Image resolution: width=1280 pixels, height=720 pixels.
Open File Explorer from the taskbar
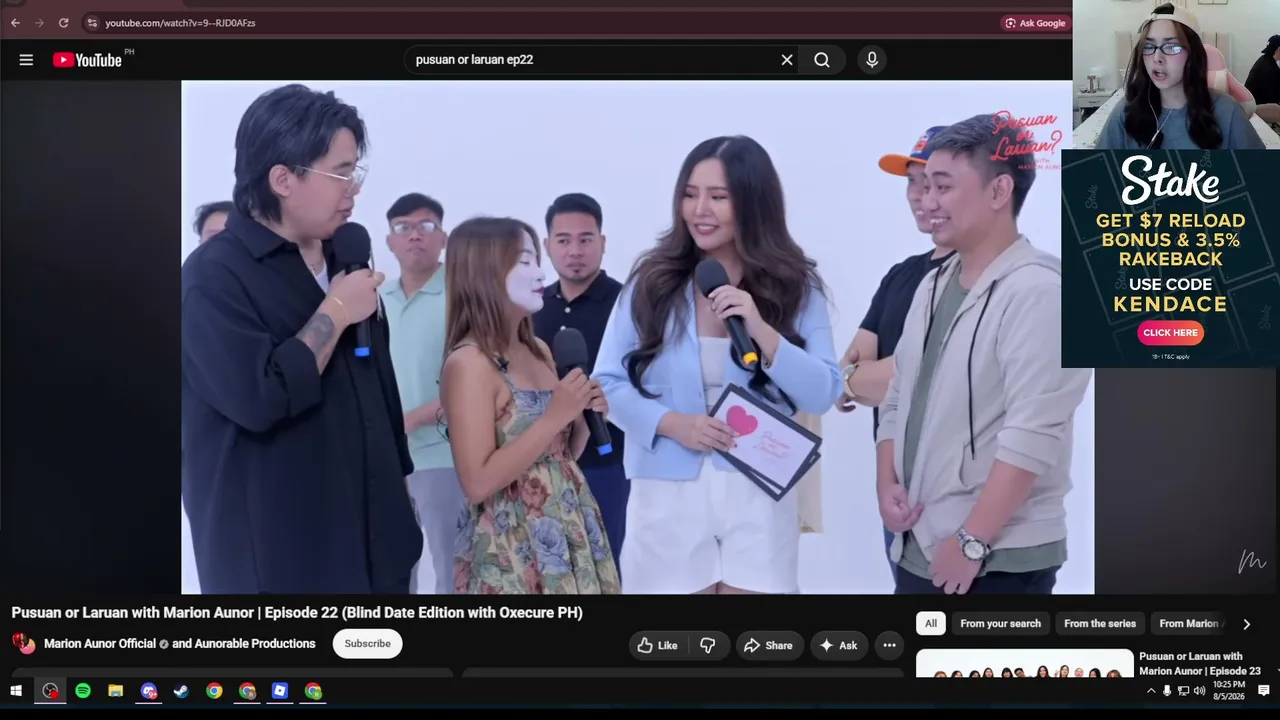pyautogui.click(x=116, y=691)
